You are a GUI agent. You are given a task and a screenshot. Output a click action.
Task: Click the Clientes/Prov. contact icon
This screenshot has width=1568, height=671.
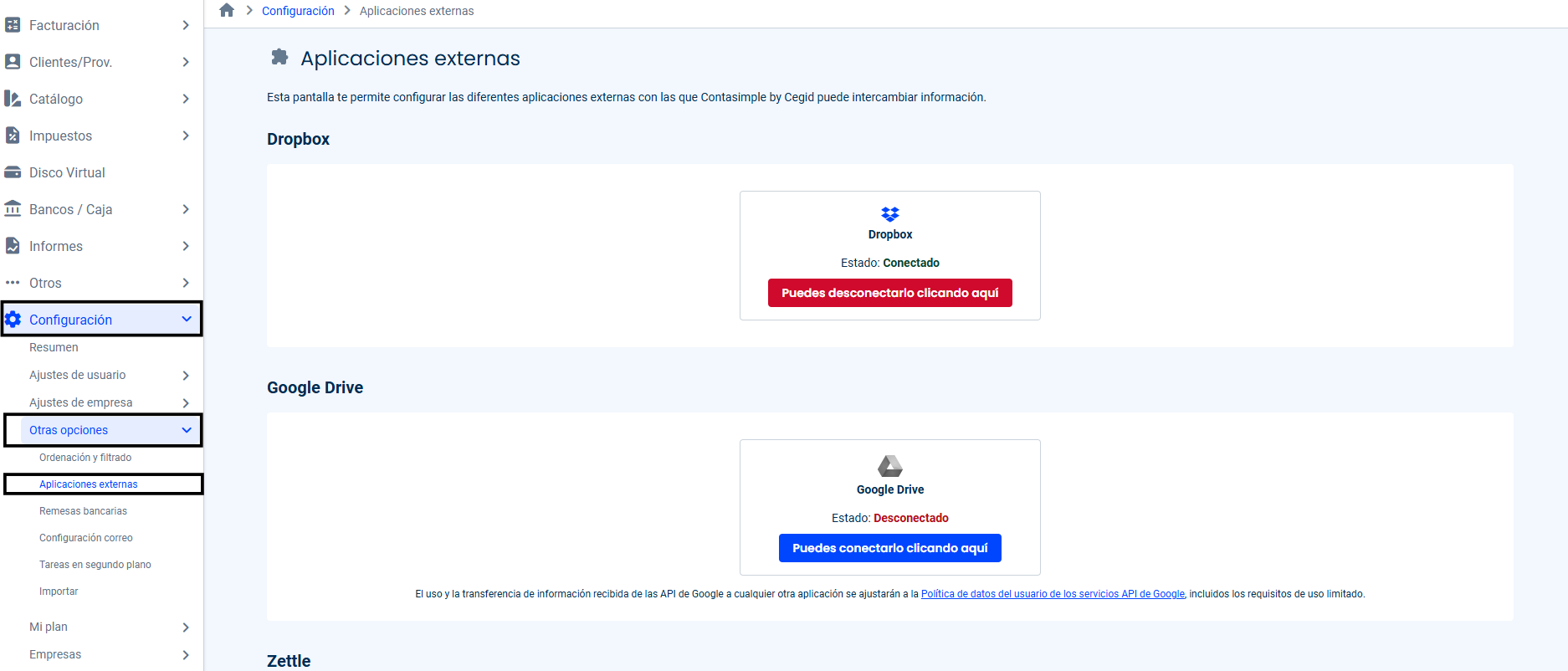pyautogui.click(x=13, y=62)
